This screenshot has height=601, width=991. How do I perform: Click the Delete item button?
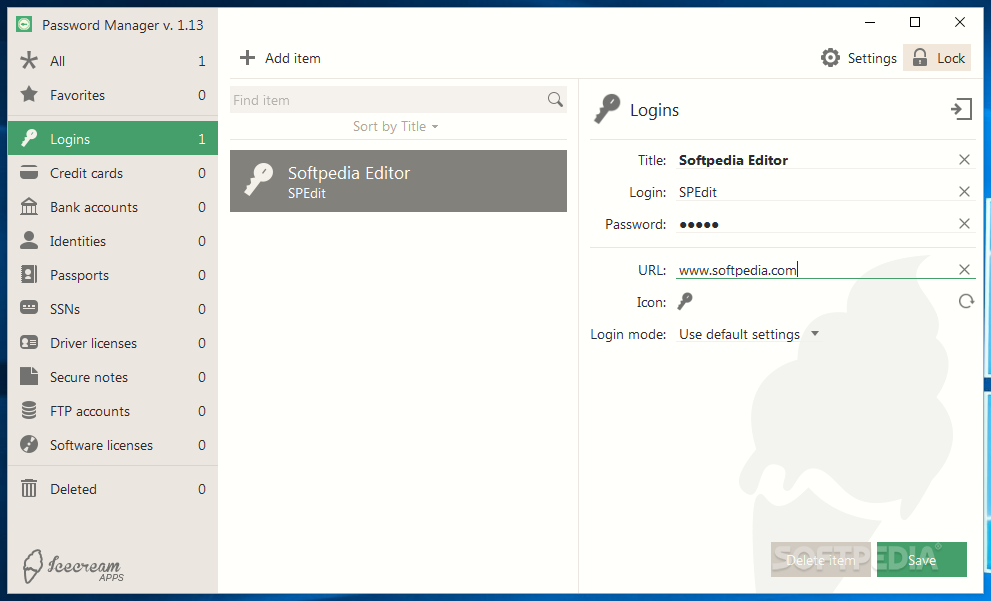click(820, 559)
